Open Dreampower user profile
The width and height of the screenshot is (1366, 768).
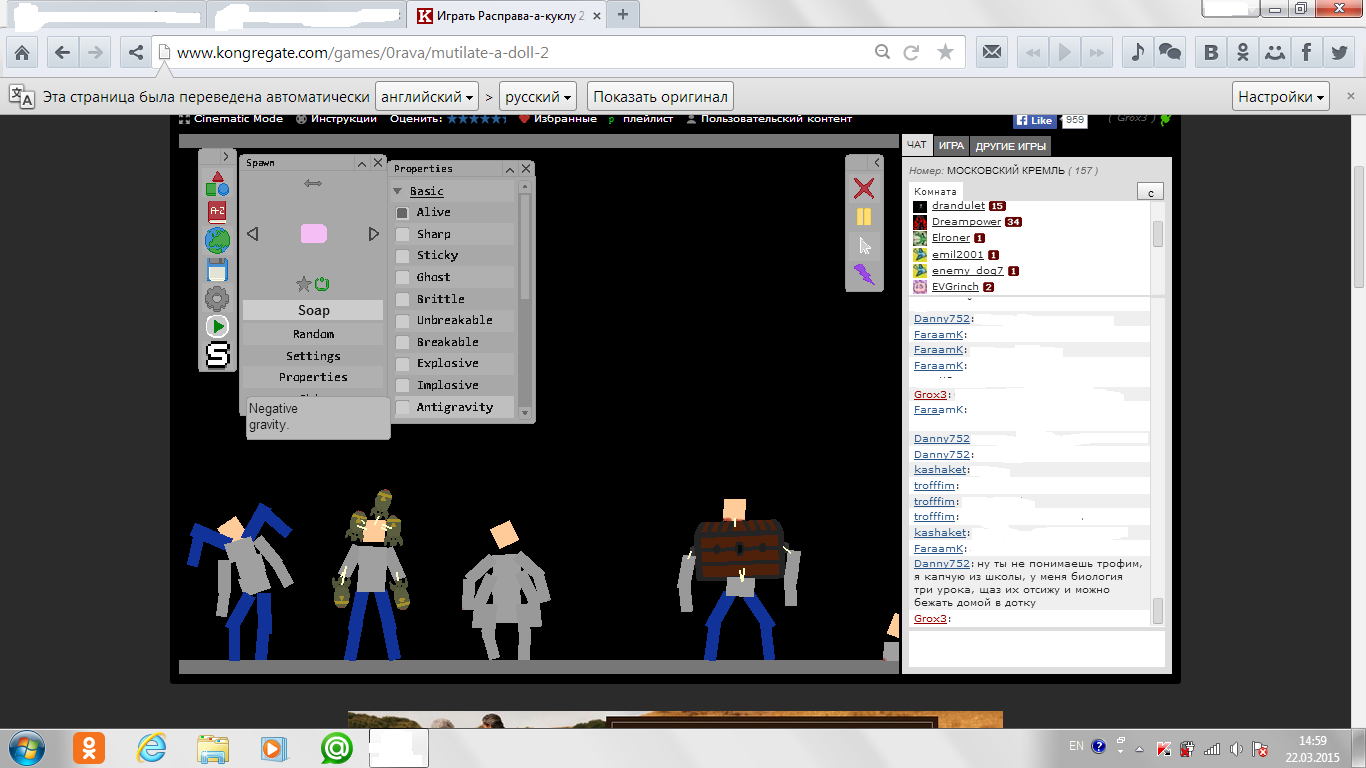click(x=966, y=222)
